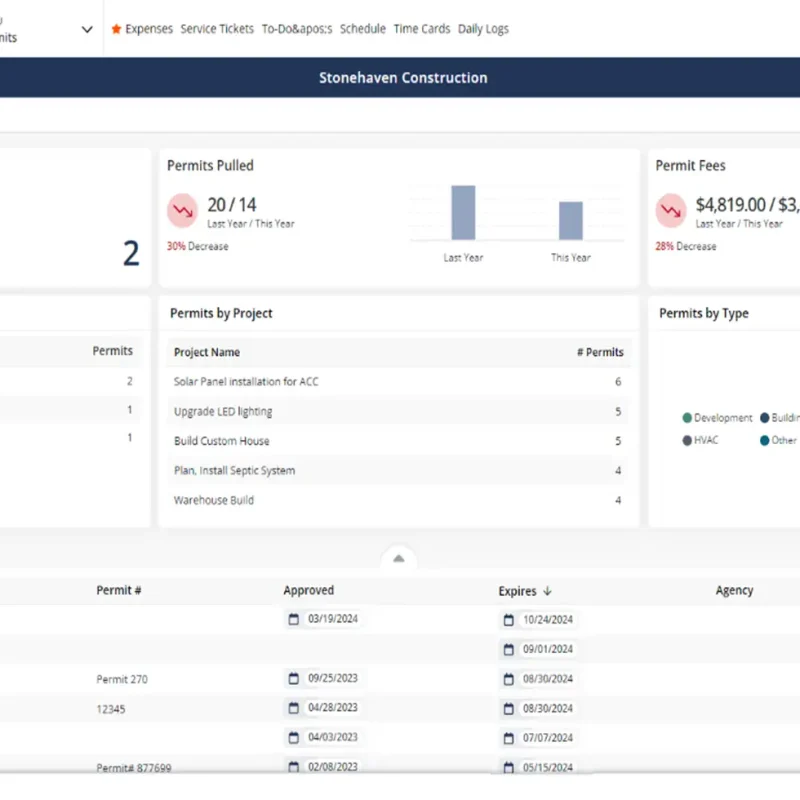Click permit number 12345 cell
The width and height of the screenshot is (800, 800).
[111, 709]
